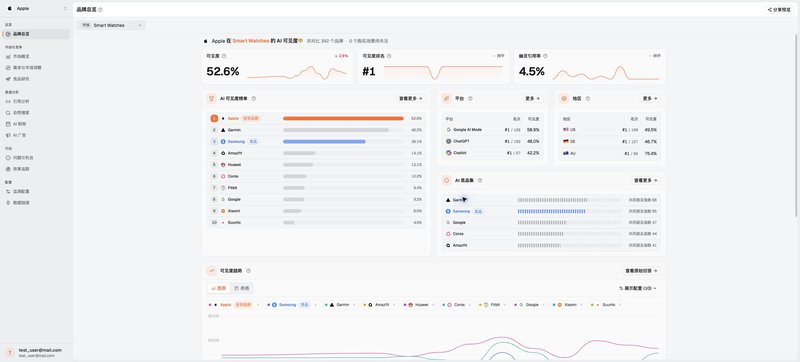Toggle Huawei series in trend legend
This screenshot has width=800, height=362.
[418, 305]
